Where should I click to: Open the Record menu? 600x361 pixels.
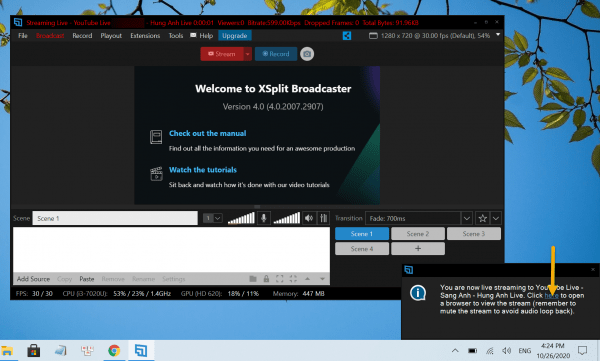tap(82, 36)
